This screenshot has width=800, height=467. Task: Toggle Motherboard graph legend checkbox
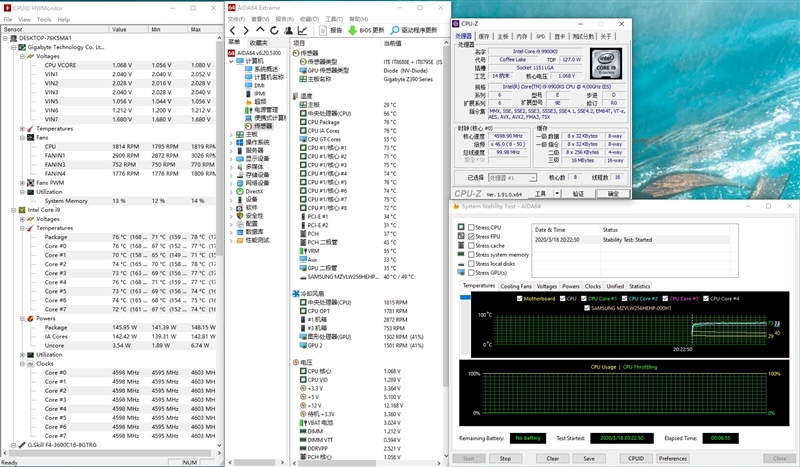point(519,299)
